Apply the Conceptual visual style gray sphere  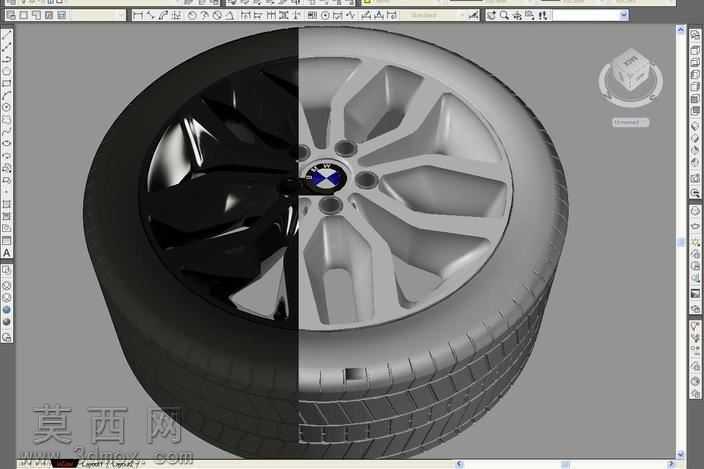pyautogui.click(x=7, y=322)
